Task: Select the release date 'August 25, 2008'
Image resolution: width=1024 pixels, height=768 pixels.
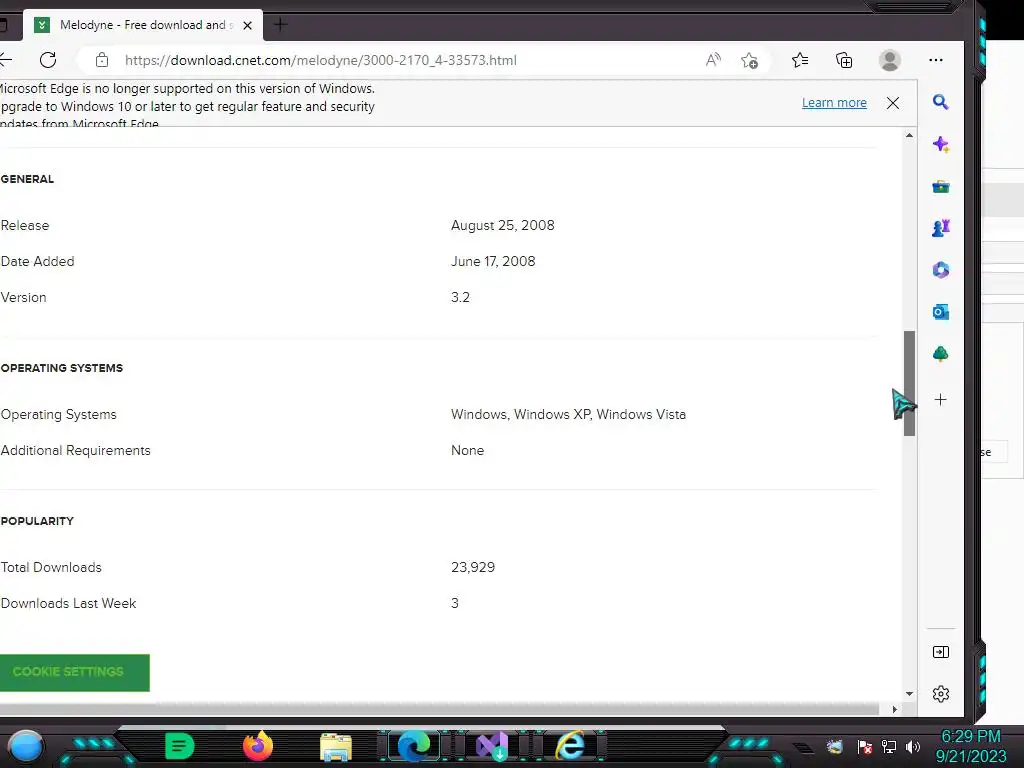Action: 502,225
